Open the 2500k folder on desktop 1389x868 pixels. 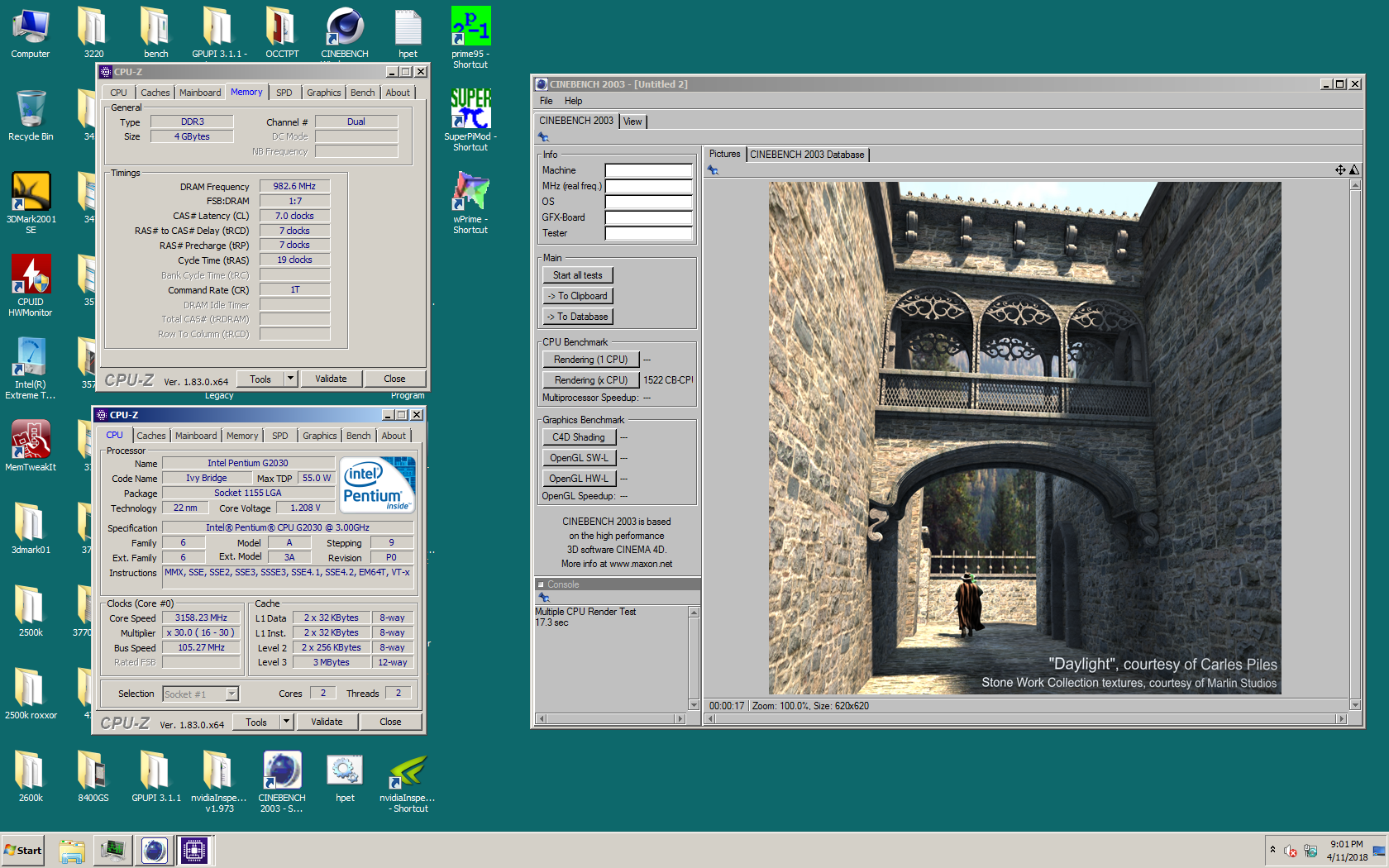(31, 612)
